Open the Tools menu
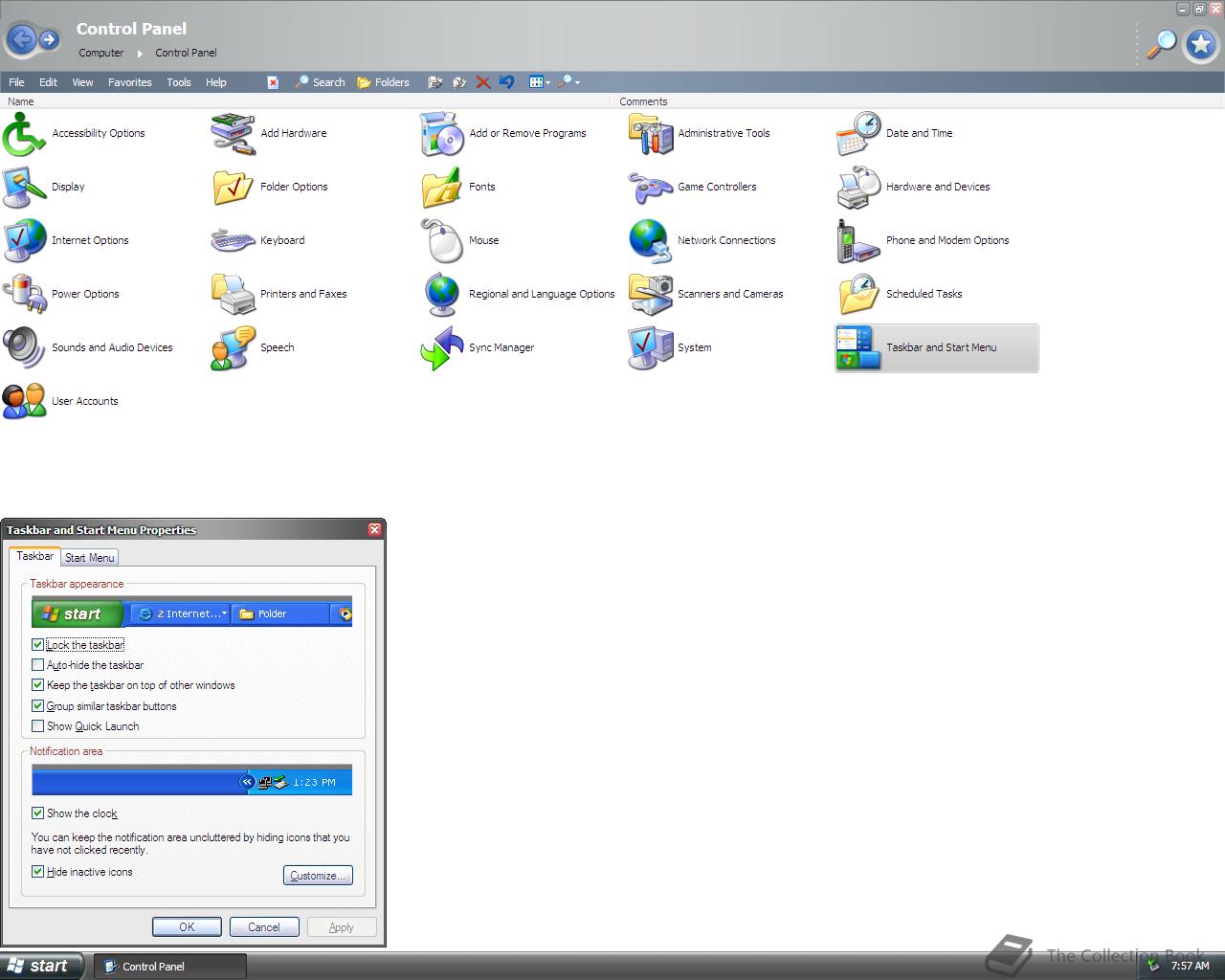The image size is (1225, 980). click(179, 82)
